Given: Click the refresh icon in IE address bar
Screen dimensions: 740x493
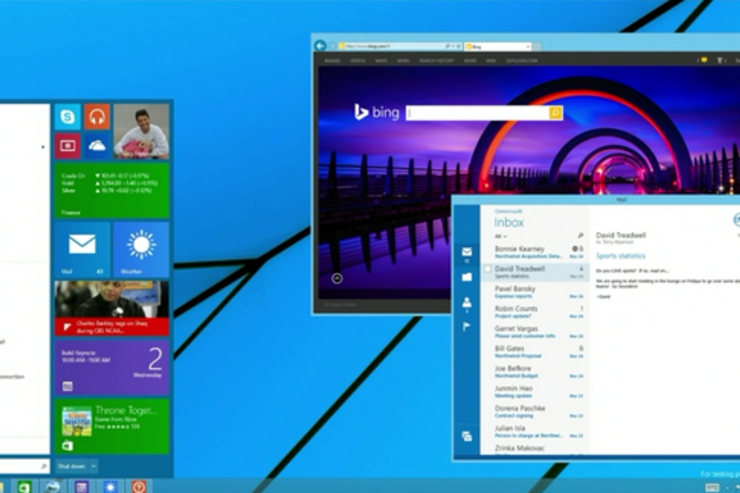Looking at the screenshot, I should (x=458, y=46).
